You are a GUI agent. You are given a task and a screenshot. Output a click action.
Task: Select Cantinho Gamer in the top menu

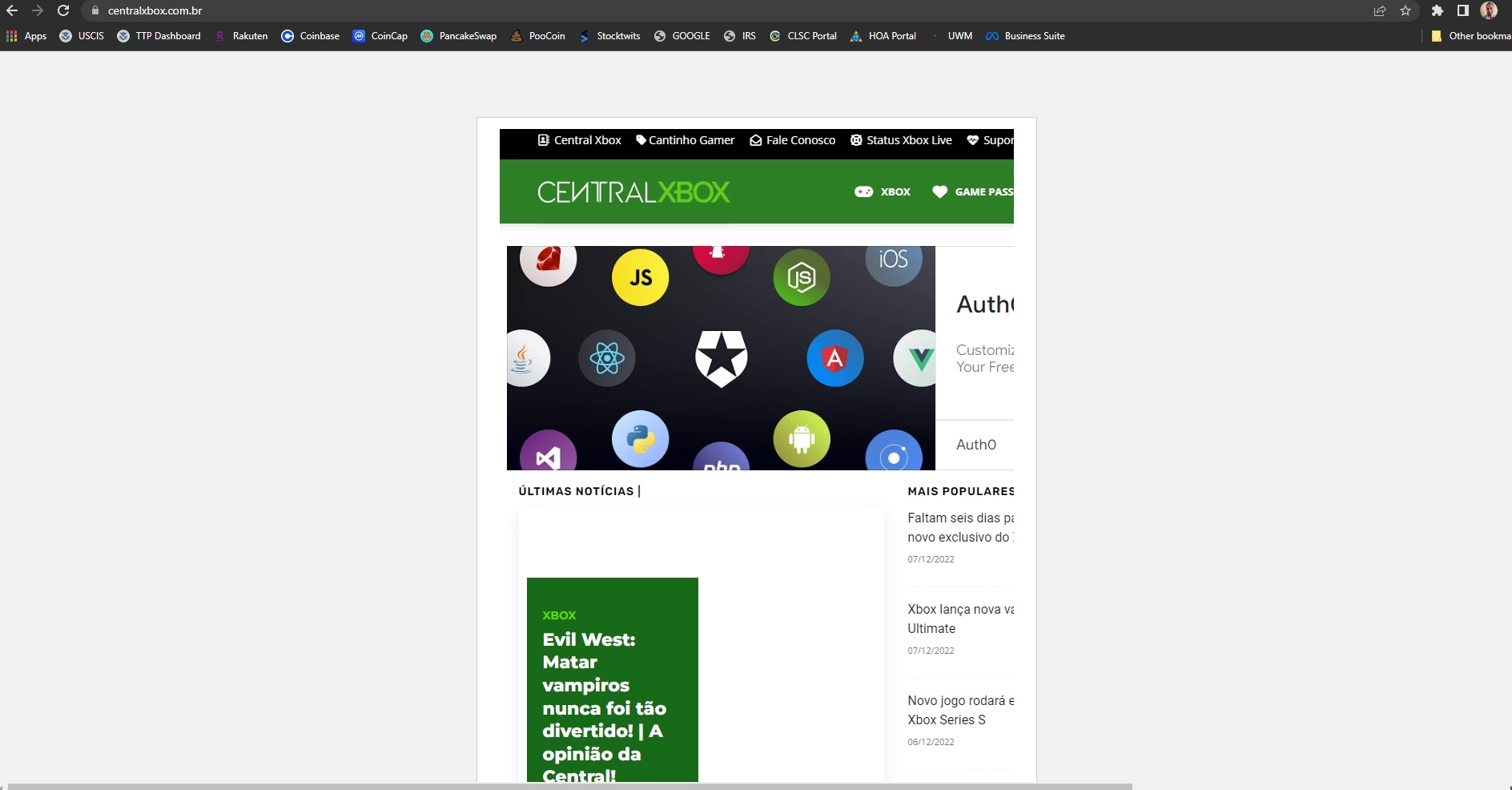pyautogui.click(x=686, y=140)
